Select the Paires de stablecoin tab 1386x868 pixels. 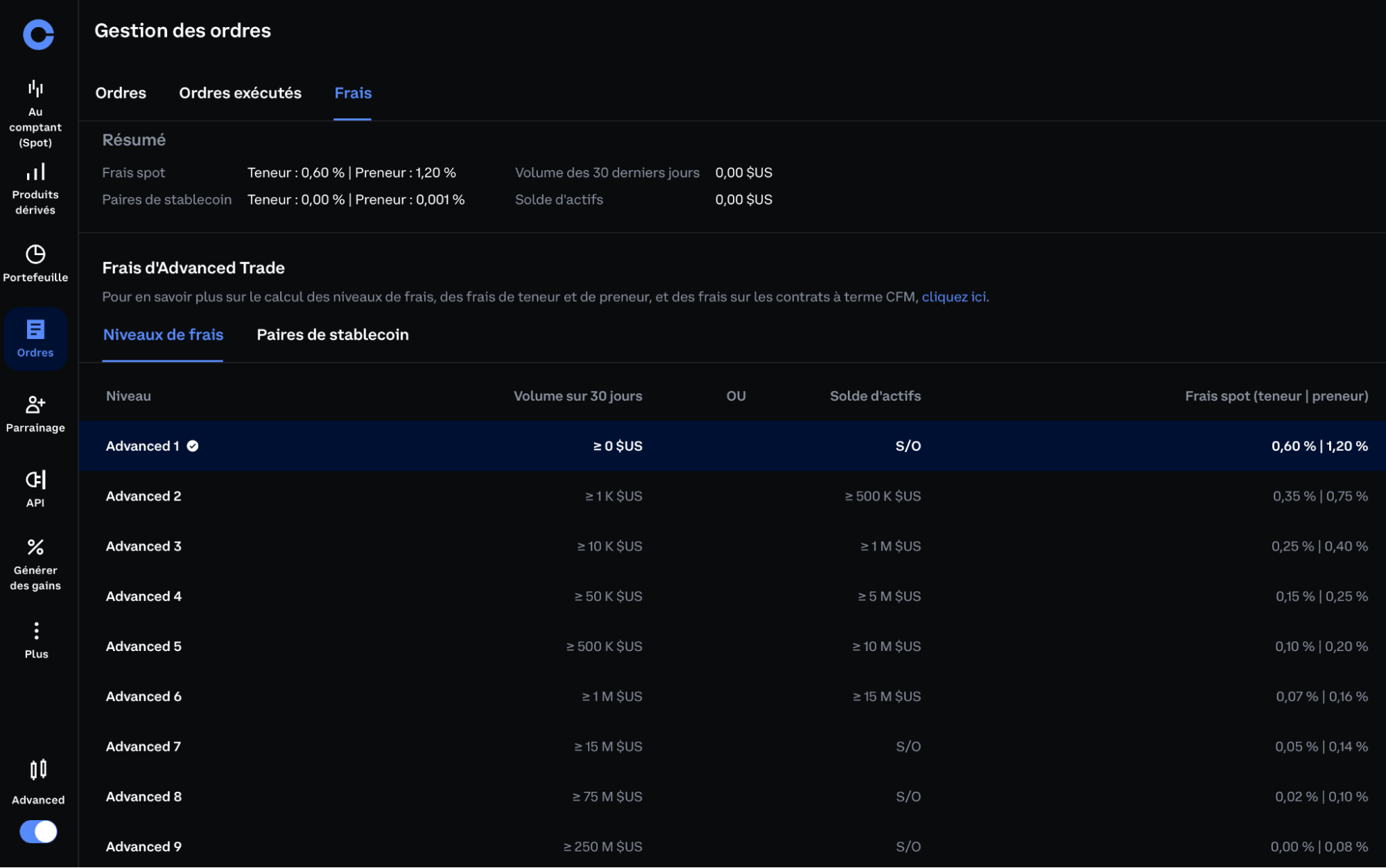click(332, 335)
